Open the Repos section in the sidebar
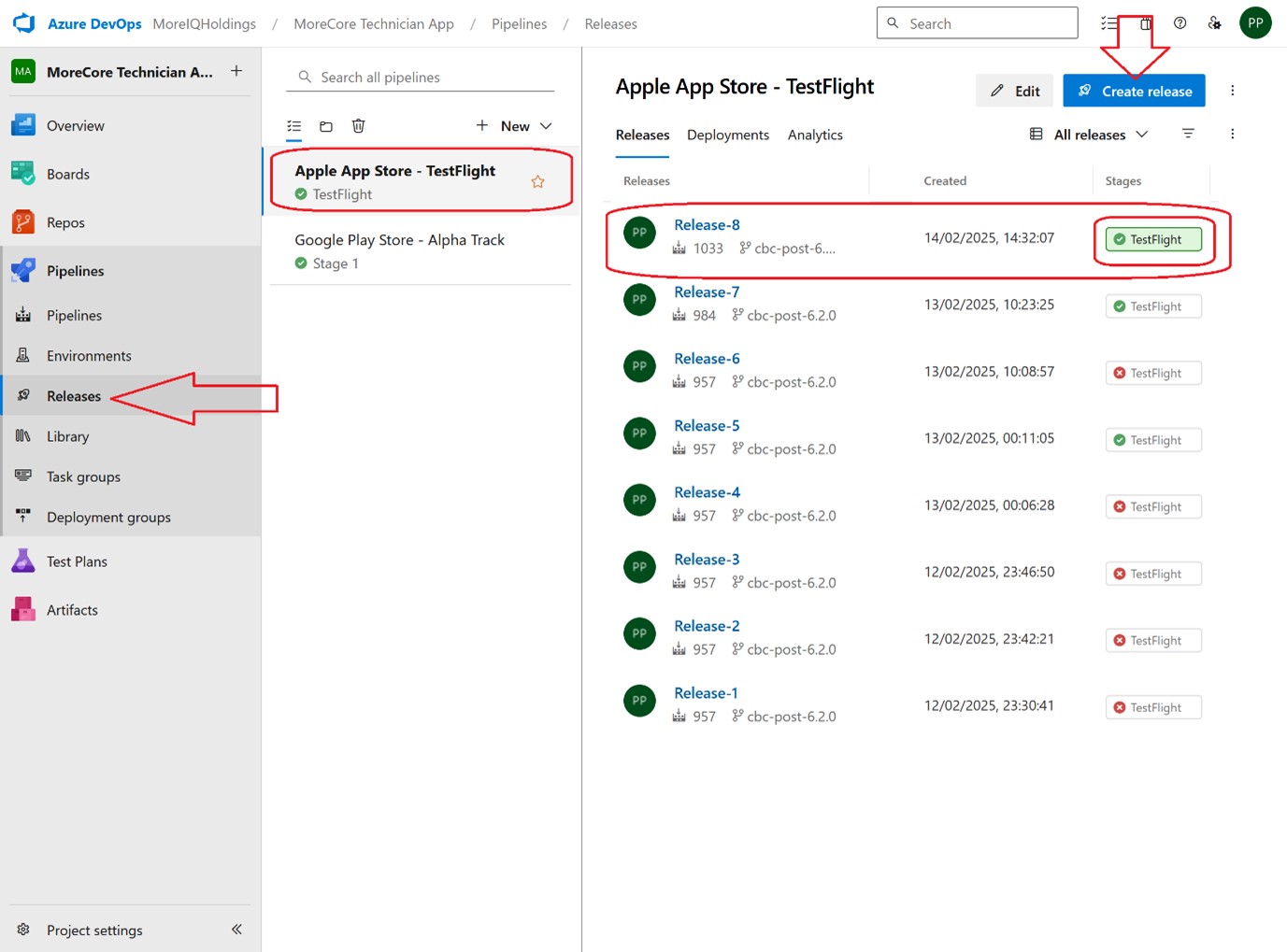Screen dimensions: 1287x952 tap(64, 222)
